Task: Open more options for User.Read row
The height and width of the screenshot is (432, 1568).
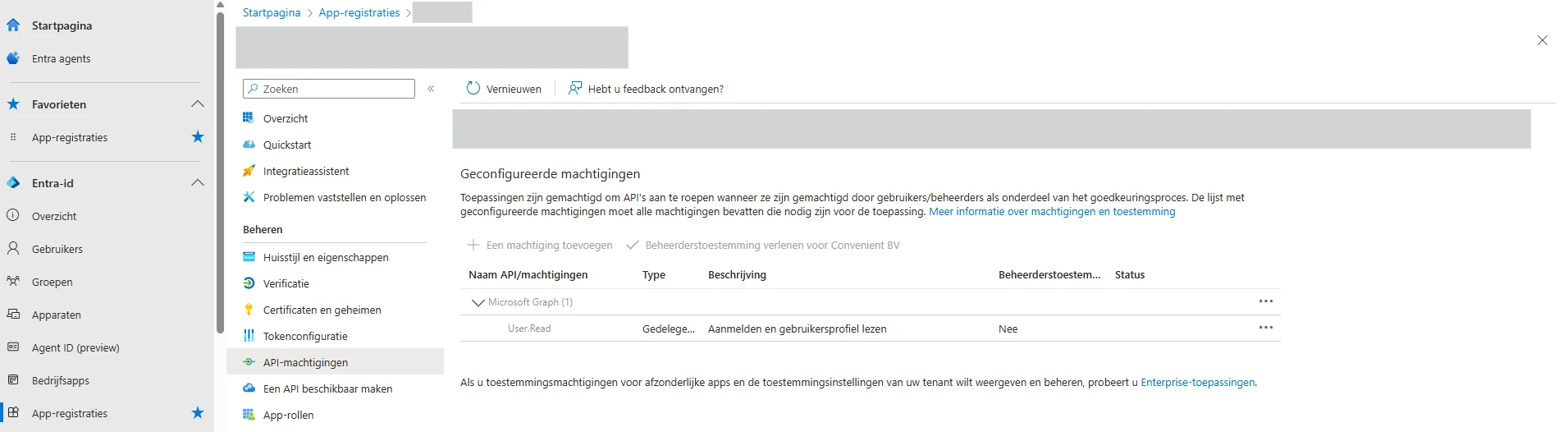Action: pyautogui.click(x=1266, y=328)
